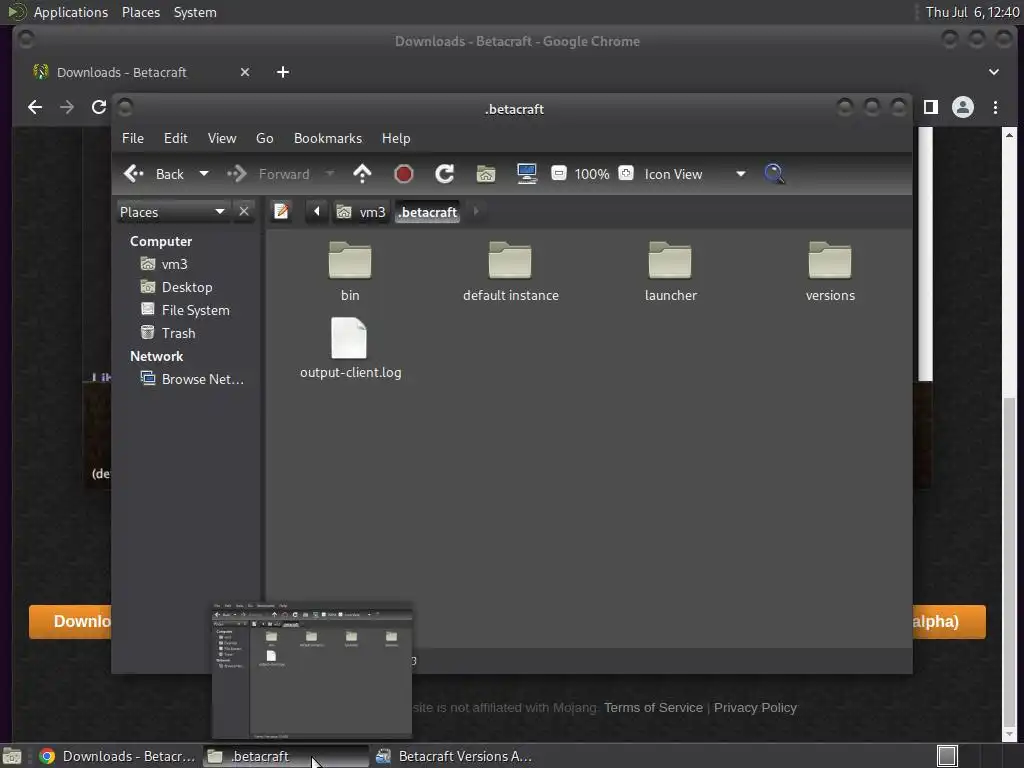The width and height of the screenshot is (1024, 768).
Task: Click the clock showing Thu Jul 6
Action: [972, 12]
